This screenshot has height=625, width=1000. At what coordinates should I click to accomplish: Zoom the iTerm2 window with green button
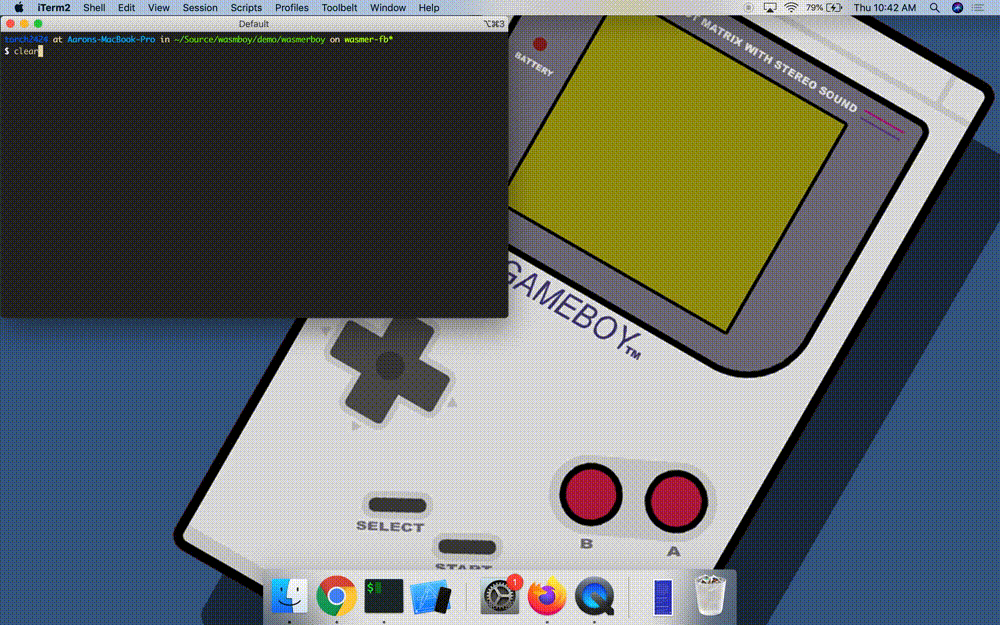[38, 24]
